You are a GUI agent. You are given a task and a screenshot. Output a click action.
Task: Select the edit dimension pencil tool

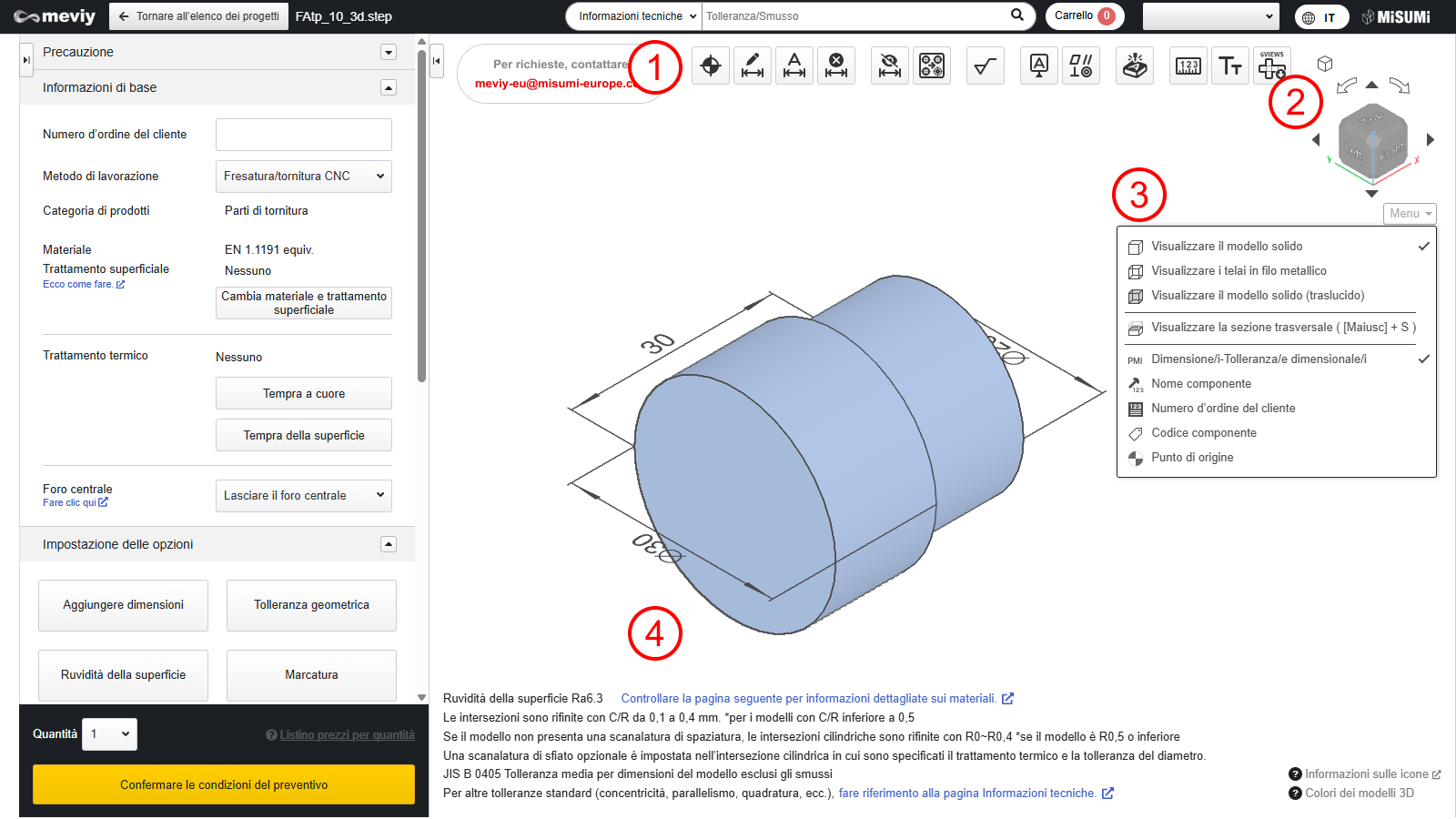point(753,66)
